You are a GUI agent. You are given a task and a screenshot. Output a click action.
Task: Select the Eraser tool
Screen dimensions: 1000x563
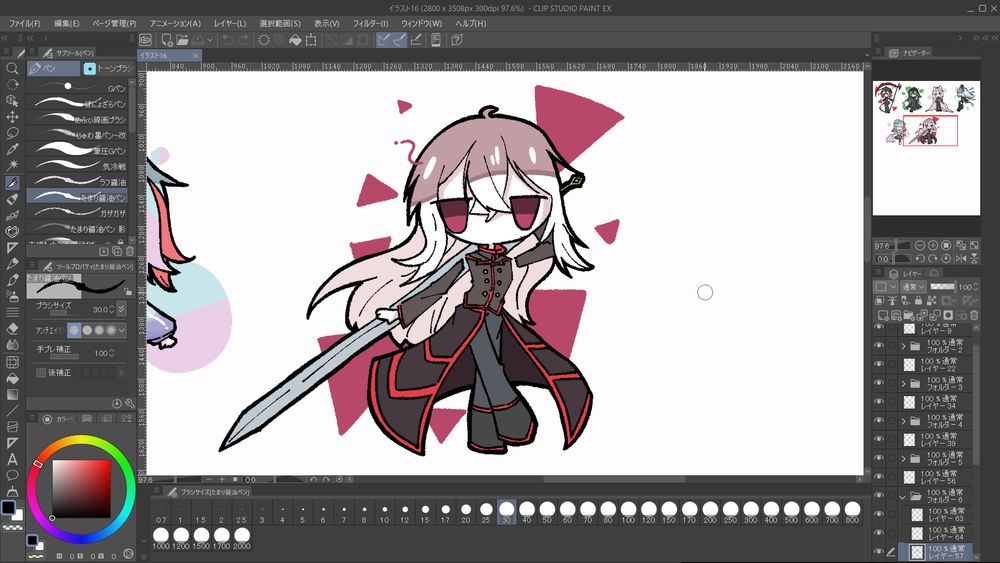(11, 328)
